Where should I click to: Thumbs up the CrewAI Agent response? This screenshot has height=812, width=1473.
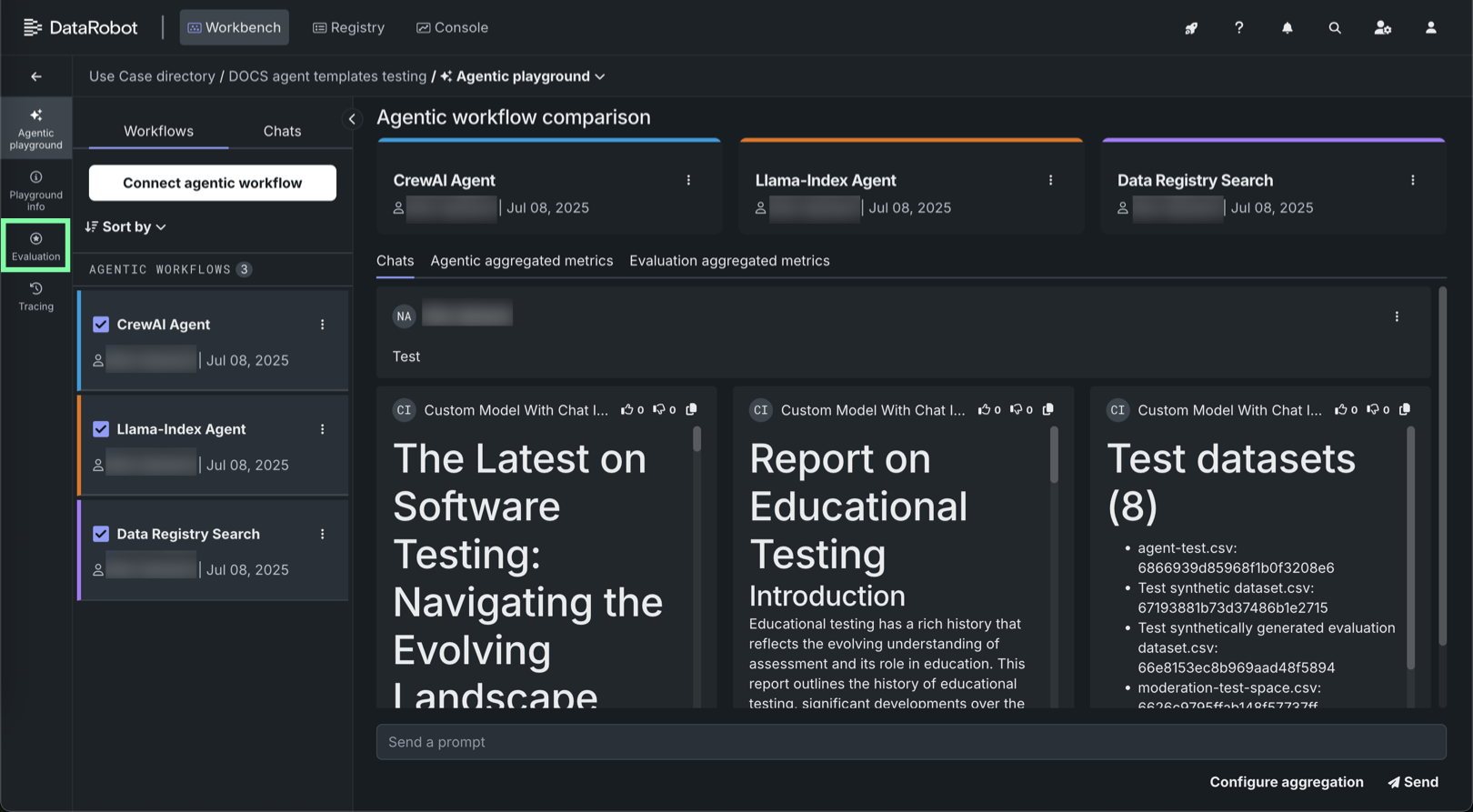(626, 410)
